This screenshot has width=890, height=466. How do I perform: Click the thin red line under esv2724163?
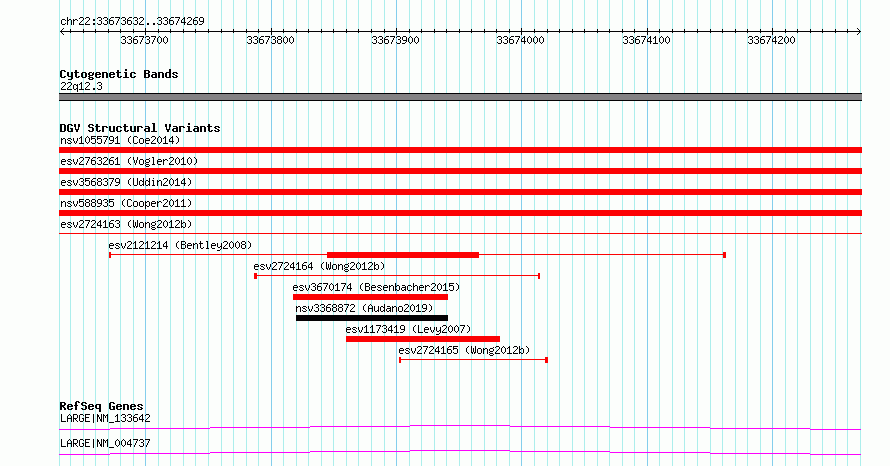tap(460, 233)
